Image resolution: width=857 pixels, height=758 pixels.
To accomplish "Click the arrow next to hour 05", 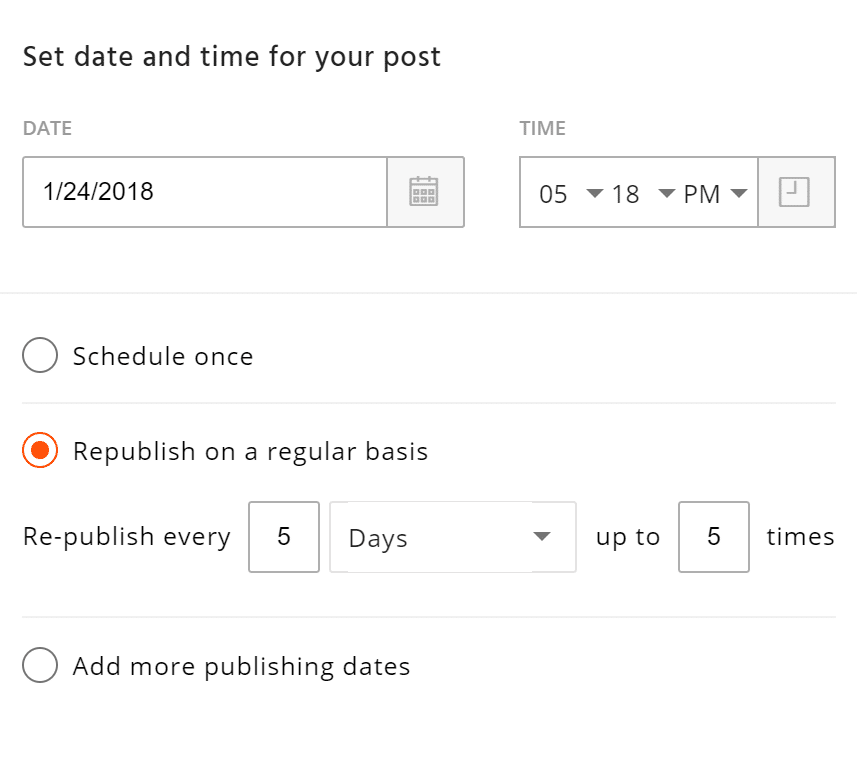I will point(594,193).
